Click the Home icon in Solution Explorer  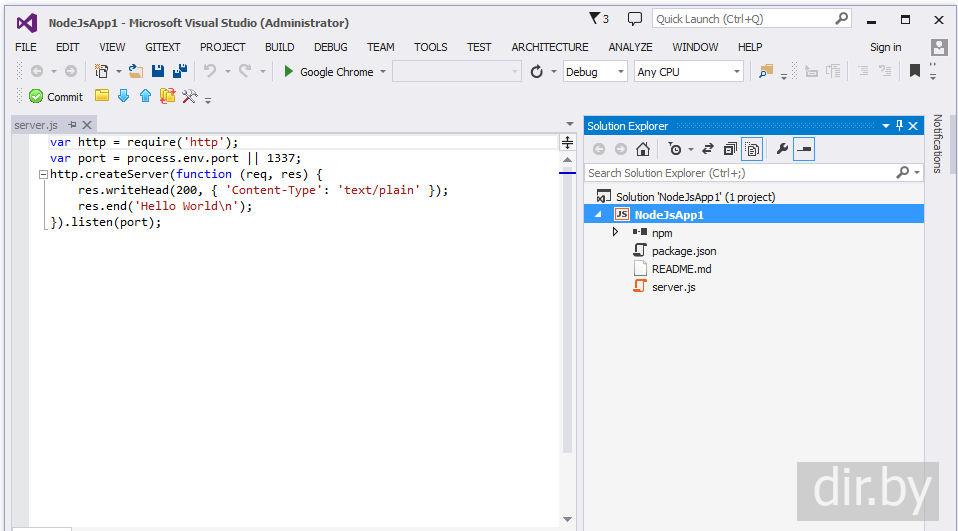tap(642, 149)
